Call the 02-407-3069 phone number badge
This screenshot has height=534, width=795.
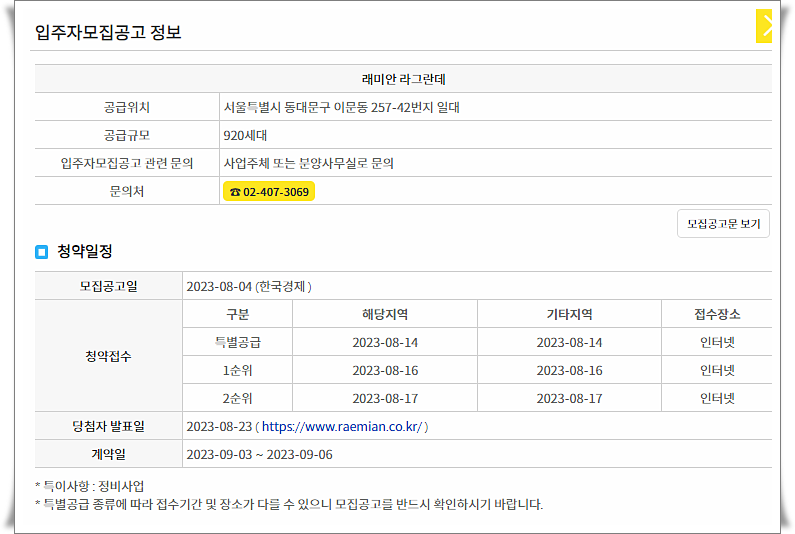pyautogui.click(x=269, y=192)
